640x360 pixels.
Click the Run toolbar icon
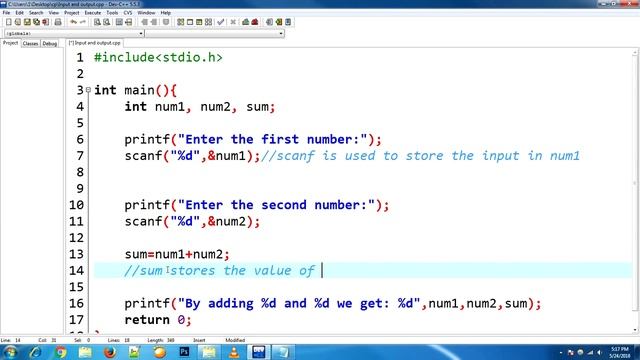[190, 22]
